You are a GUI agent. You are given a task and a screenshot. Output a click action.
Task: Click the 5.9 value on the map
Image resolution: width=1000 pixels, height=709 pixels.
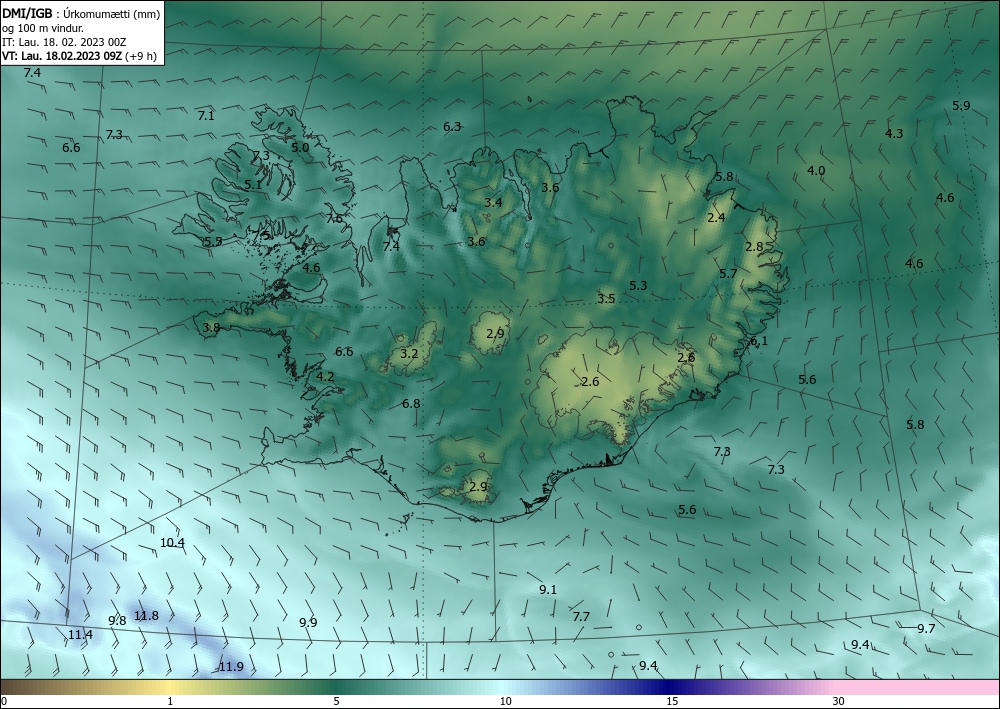(x=961, y=106)
